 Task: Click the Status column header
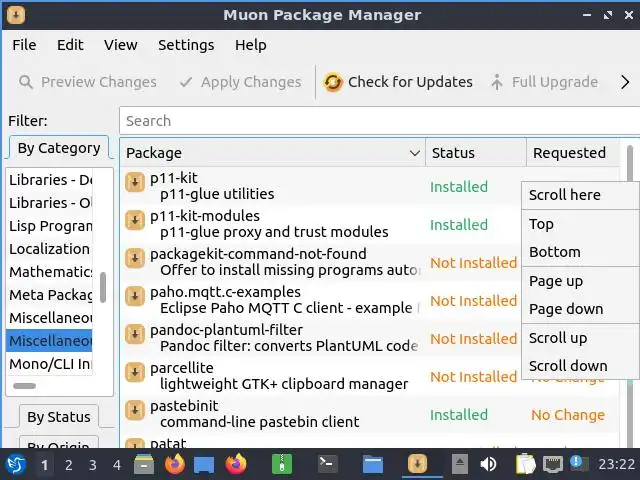(x=476, y=153)
